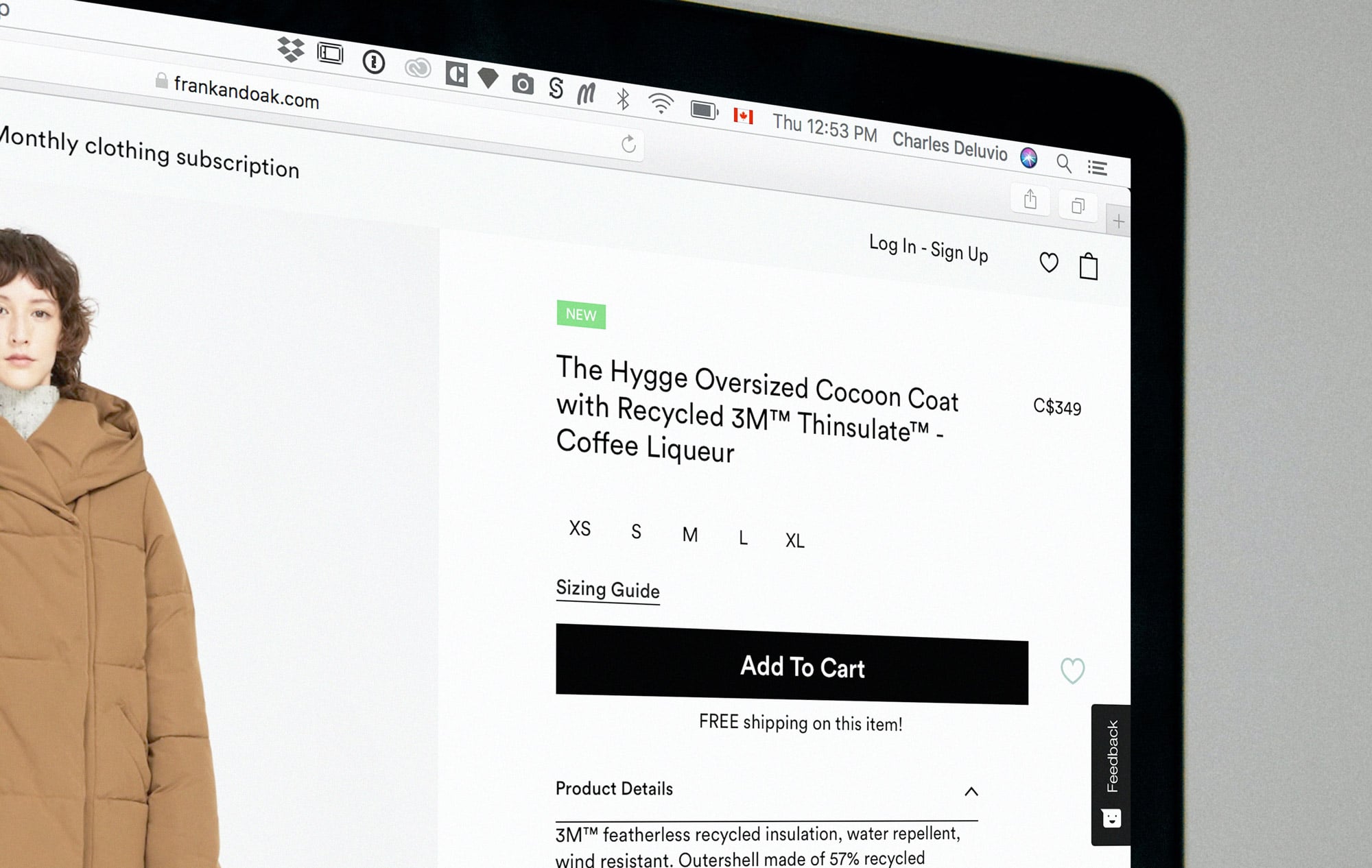Reload the page in Safari
The width and height of the screenshot is (1372, 868).
(628, 144)
